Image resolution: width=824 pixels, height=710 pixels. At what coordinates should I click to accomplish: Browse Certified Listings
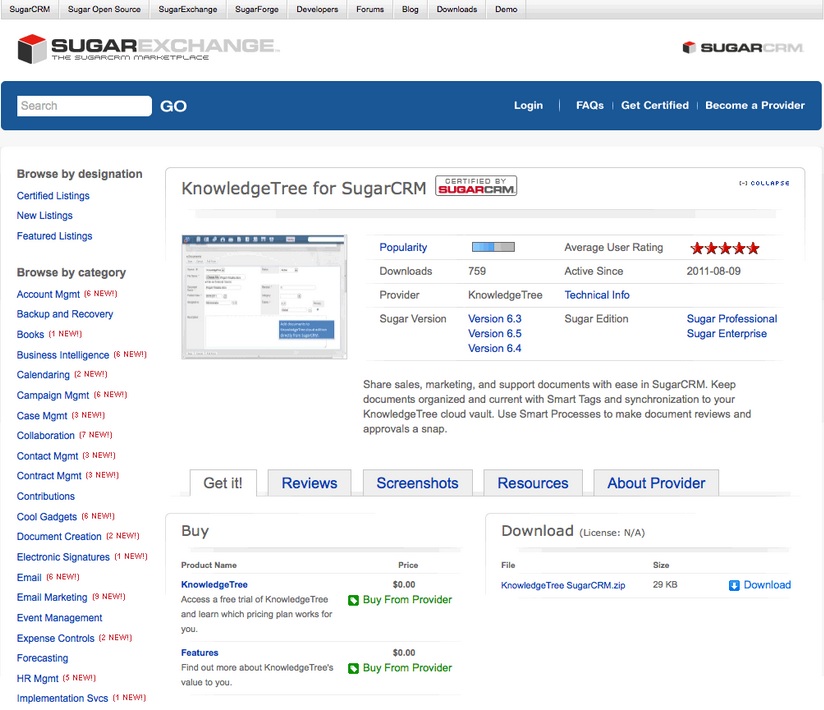(x=53, y=195)
